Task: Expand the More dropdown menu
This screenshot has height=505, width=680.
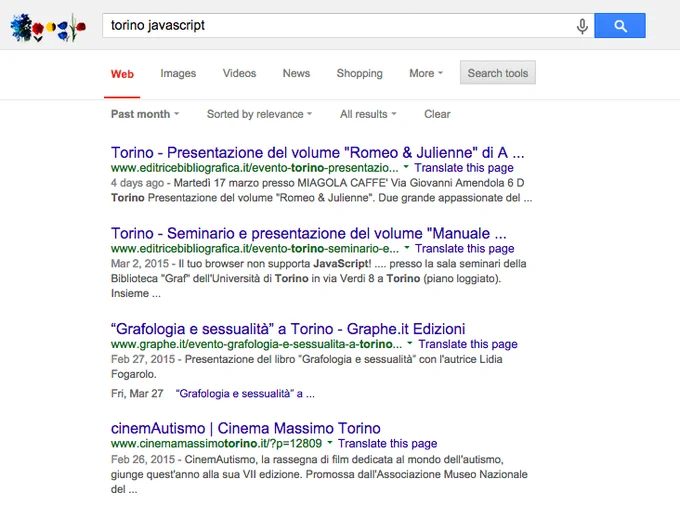Action: 426,73
